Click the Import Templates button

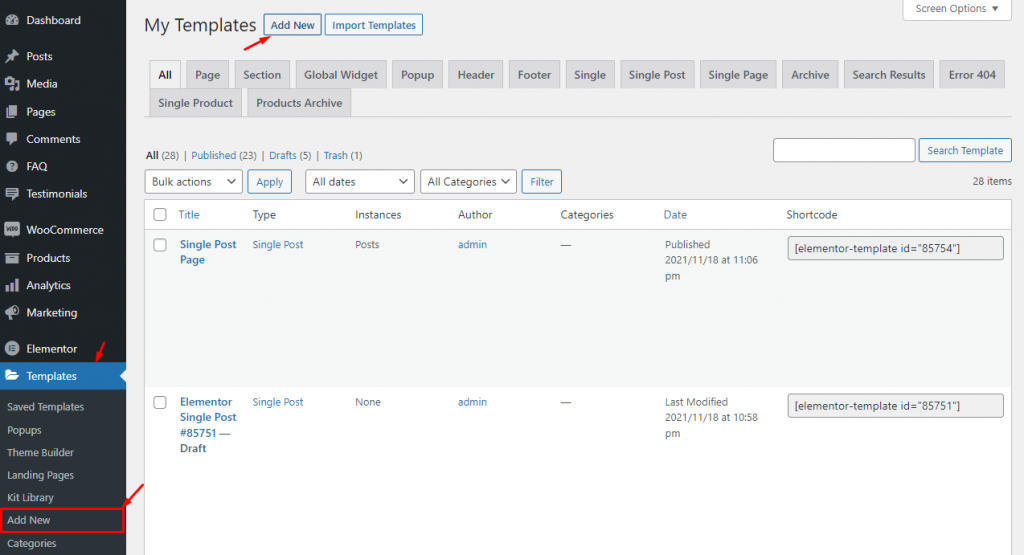(x=374, y=25)
